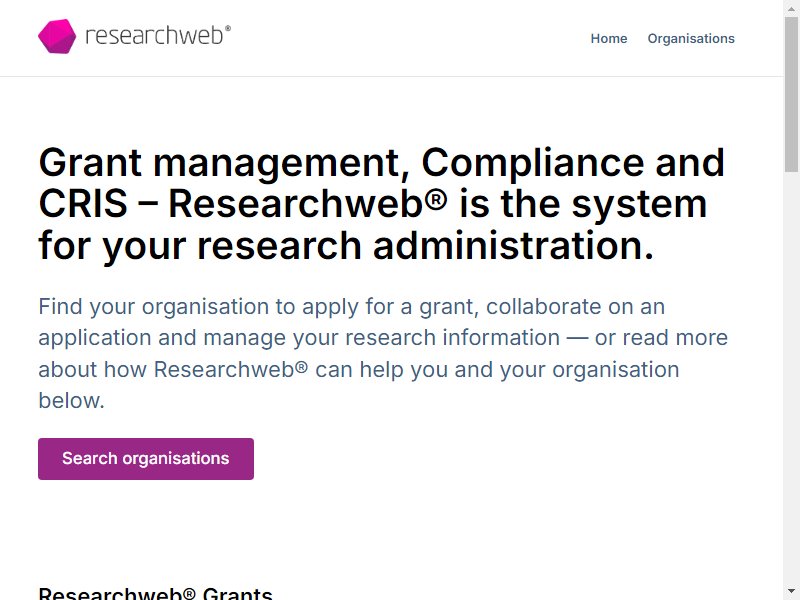Click the paragraph starting "Find your organisation"
800x600 pixels.
tap(383, 354)
